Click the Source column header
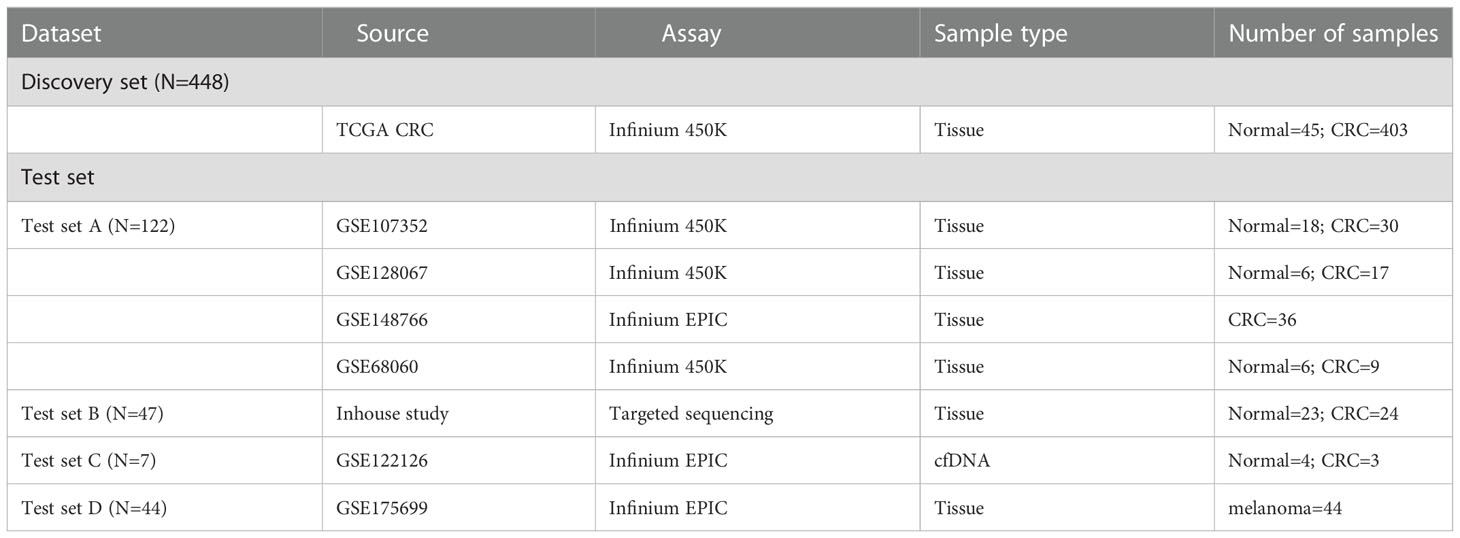Image resolution: width=1460 pixels, height=538 pixels. coord(392,34)
